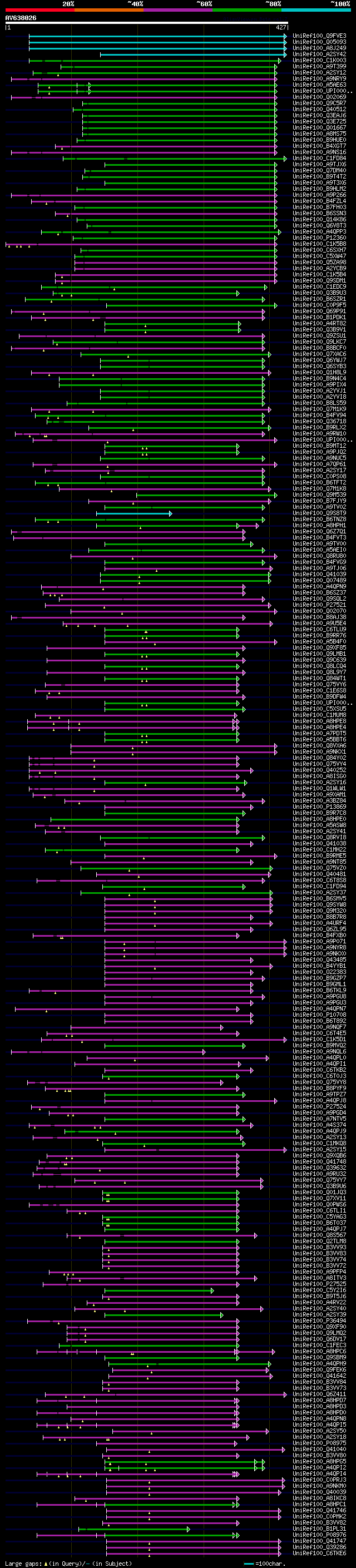Select the UniRef100_B8LS59 label
The height and width of the screenshot is (1568, 356).
click(319, 403)
